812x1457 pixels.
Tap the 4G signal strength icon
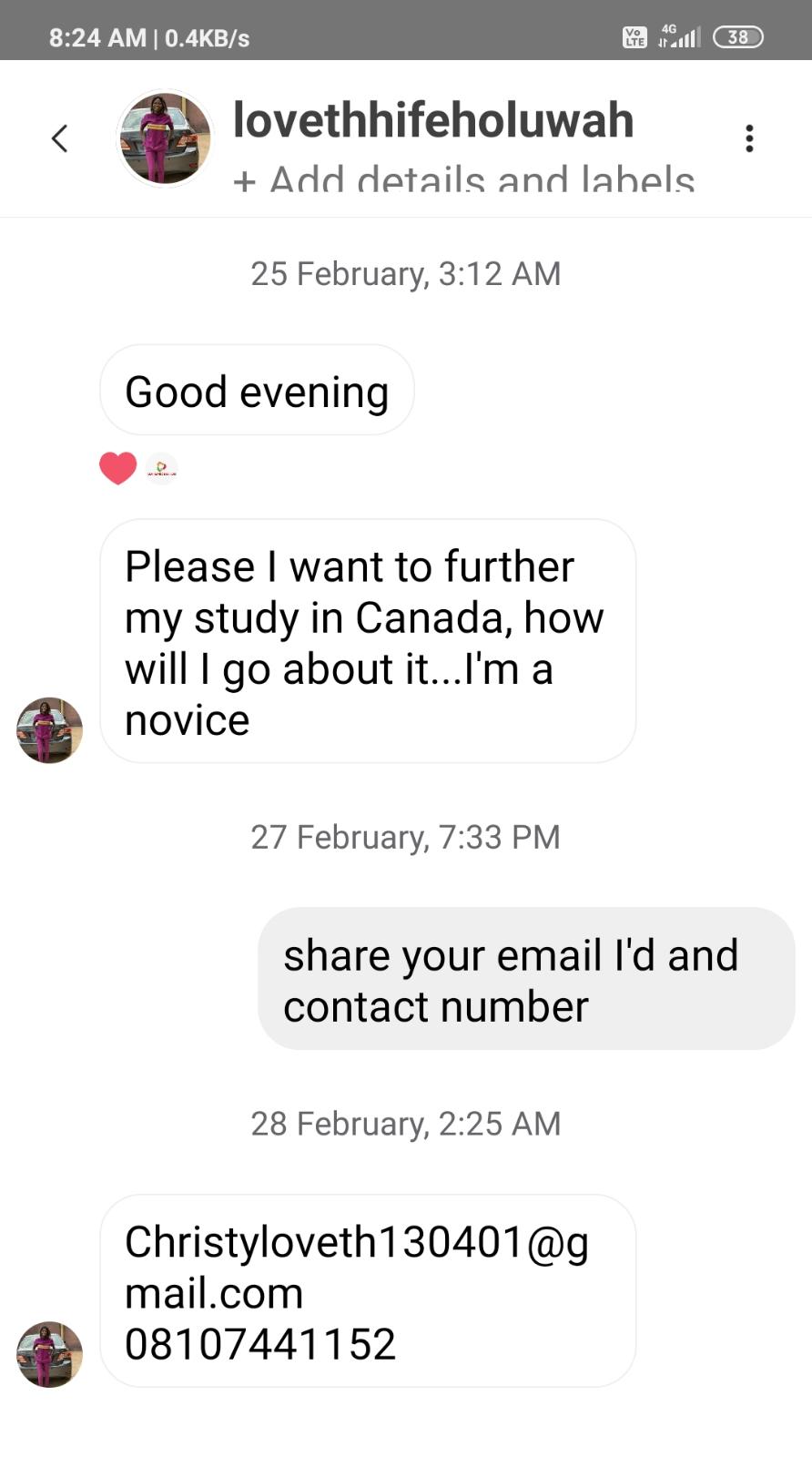(679, 36)
